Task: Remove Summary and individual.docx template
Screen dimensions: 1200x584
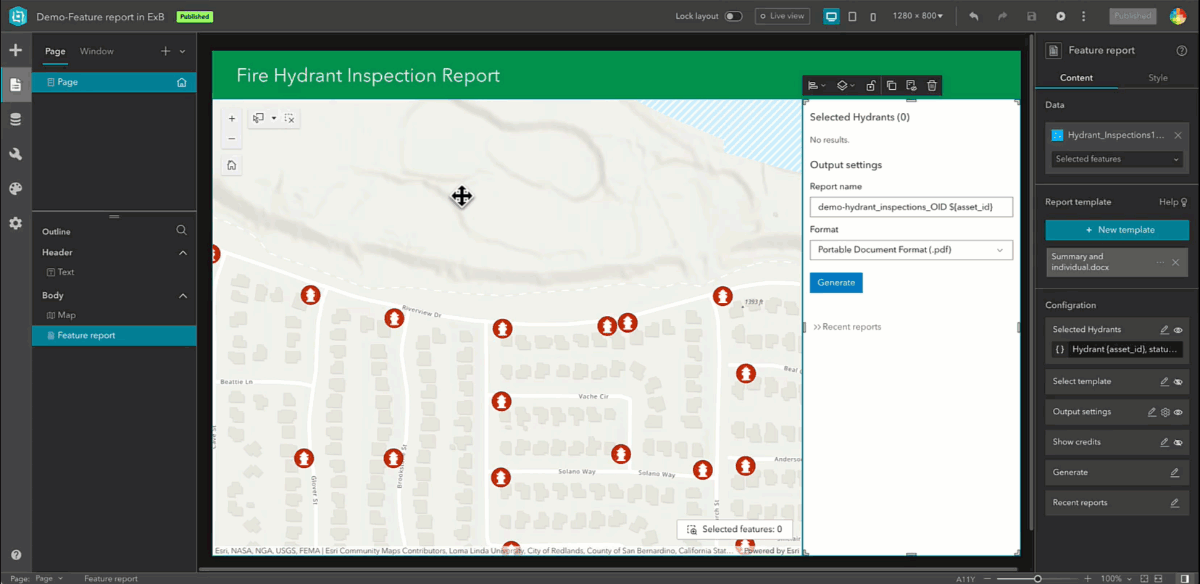Action: 1176,262
